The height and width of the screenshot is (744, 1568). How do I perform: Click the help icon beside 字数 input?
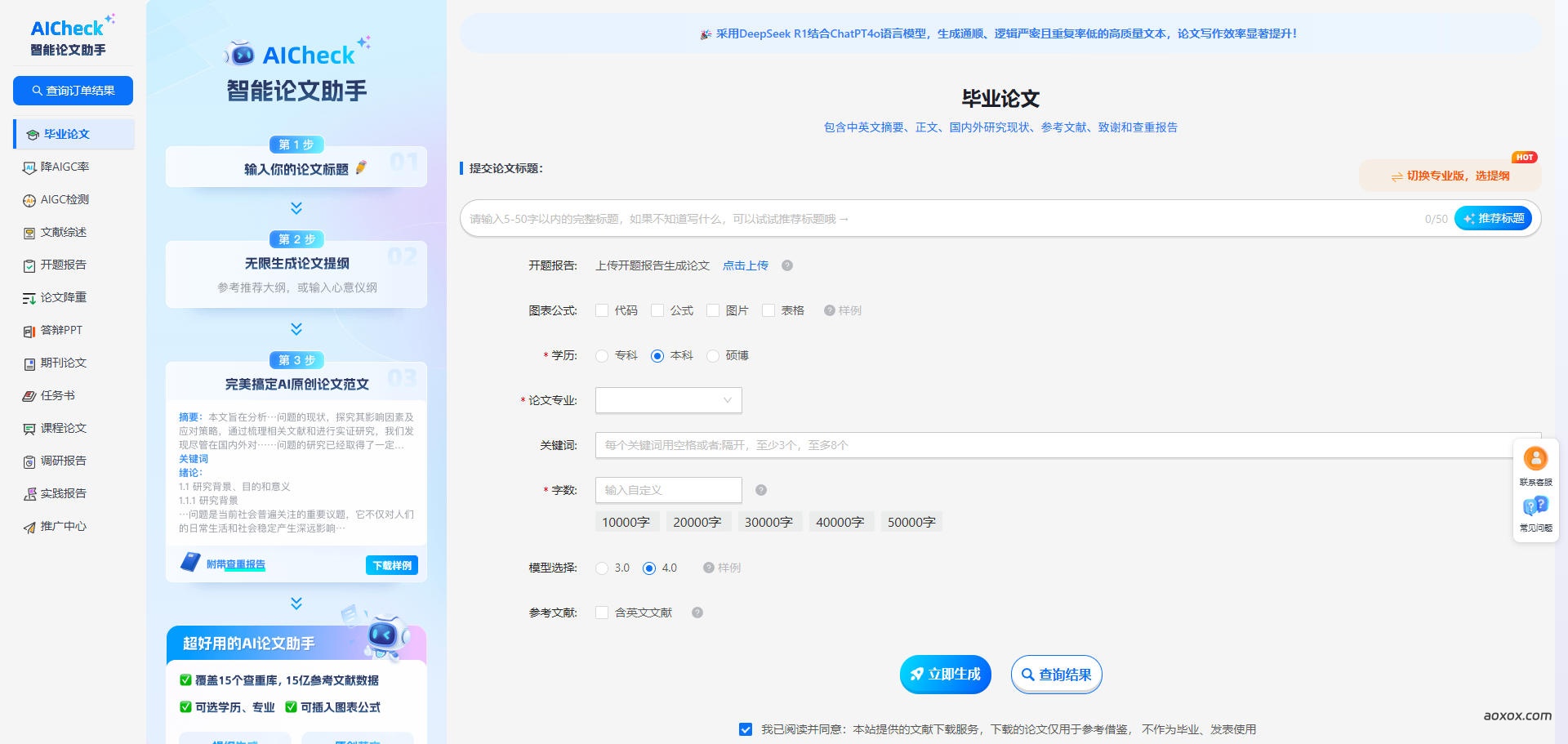pyautogui.click(x=761, y=490)
